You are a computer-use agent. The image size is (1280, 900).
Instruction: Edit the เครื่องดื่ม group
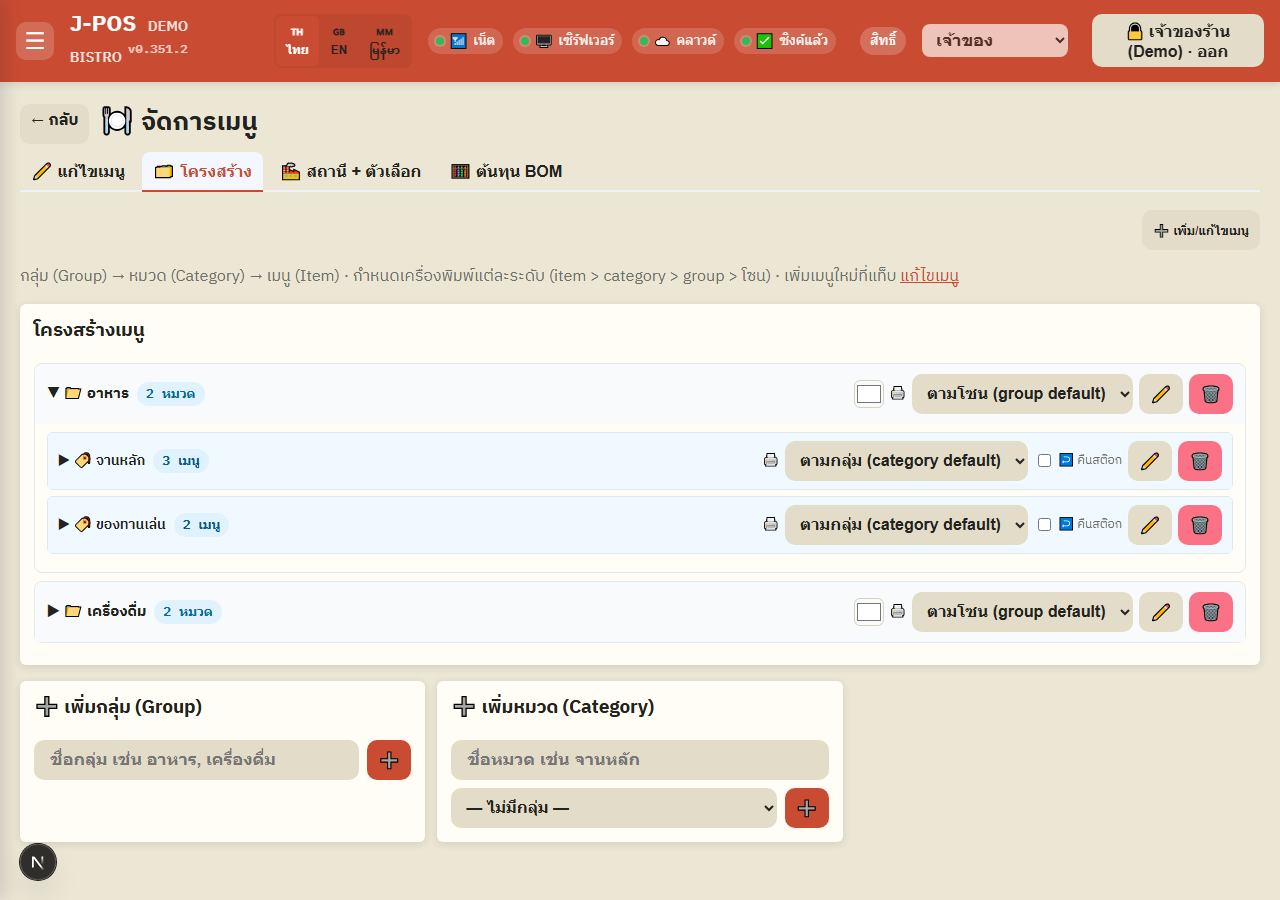click(1160, 612)
